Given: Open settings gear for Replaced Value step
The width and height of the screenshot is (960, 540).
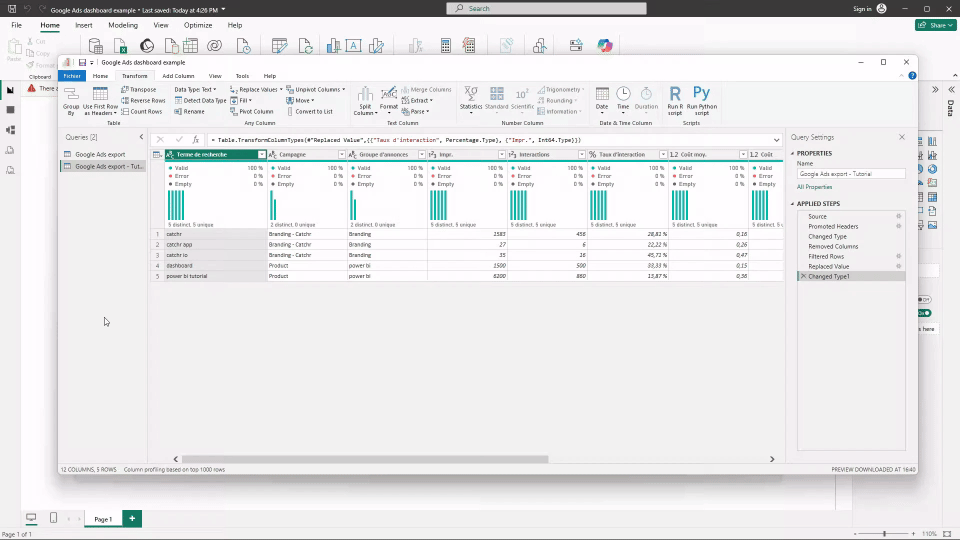Looking at the screenshot, I should click(899, 266).
